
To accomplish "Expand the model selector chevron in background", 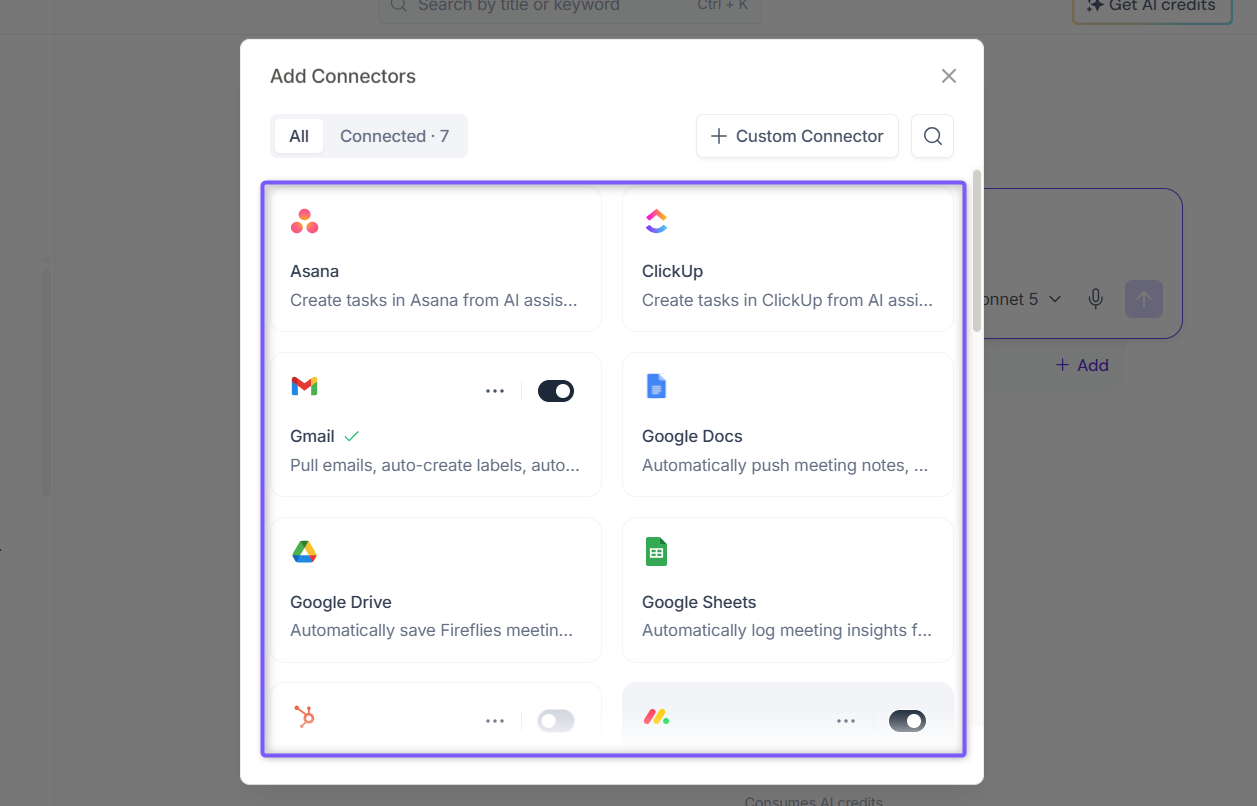I will point(1055,299).
